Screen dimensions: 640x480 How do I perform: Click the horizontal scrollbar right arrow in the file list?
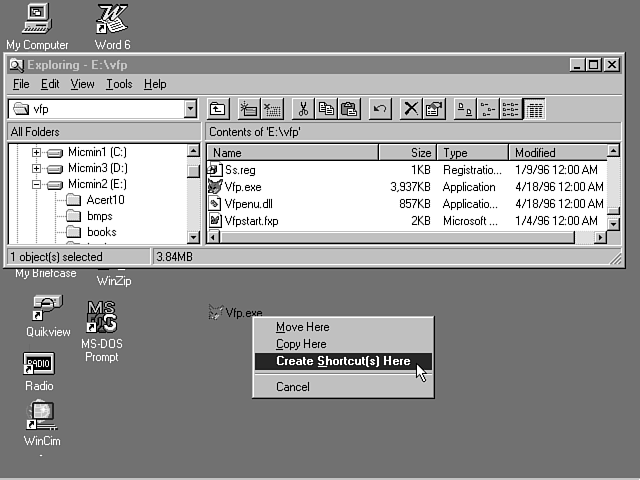pos(600,237)
